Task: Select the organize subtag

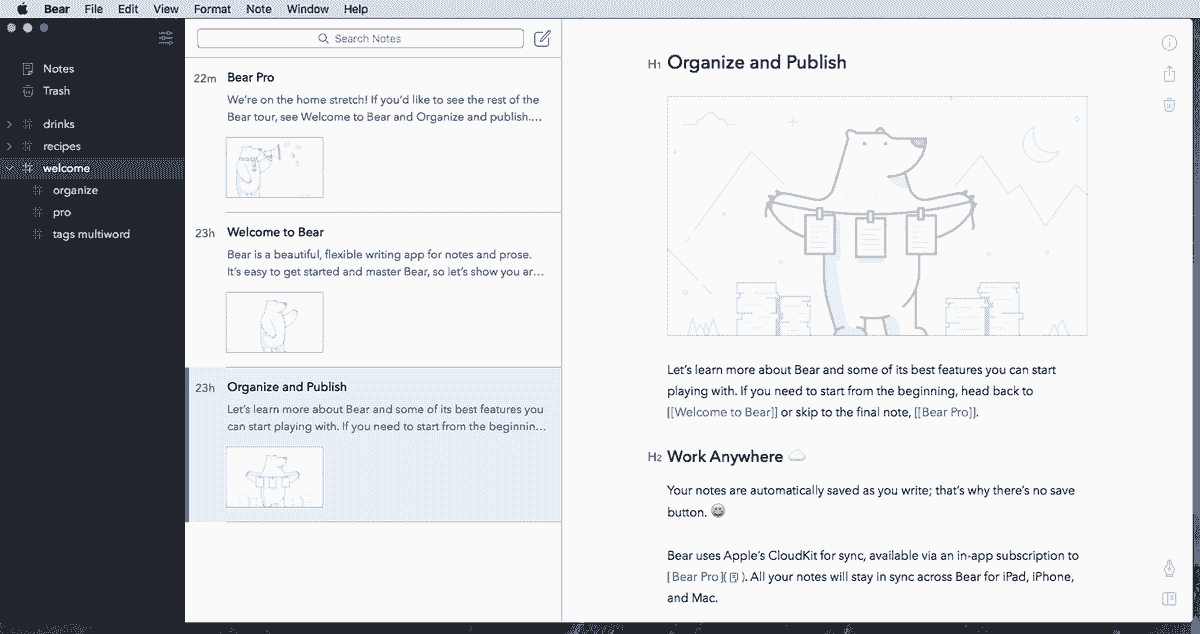Action: pyautogui.click(x=92, y=190)
